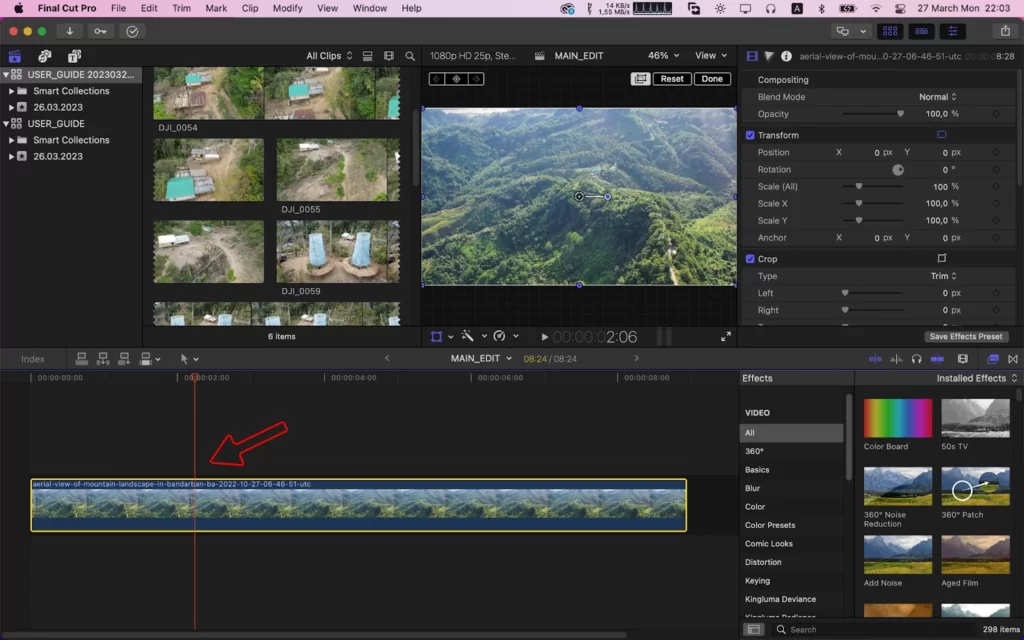Viewport: 1024px width, 640px height.
Task: Connect clip to primary storyline icon
Action: click(82, 359)
